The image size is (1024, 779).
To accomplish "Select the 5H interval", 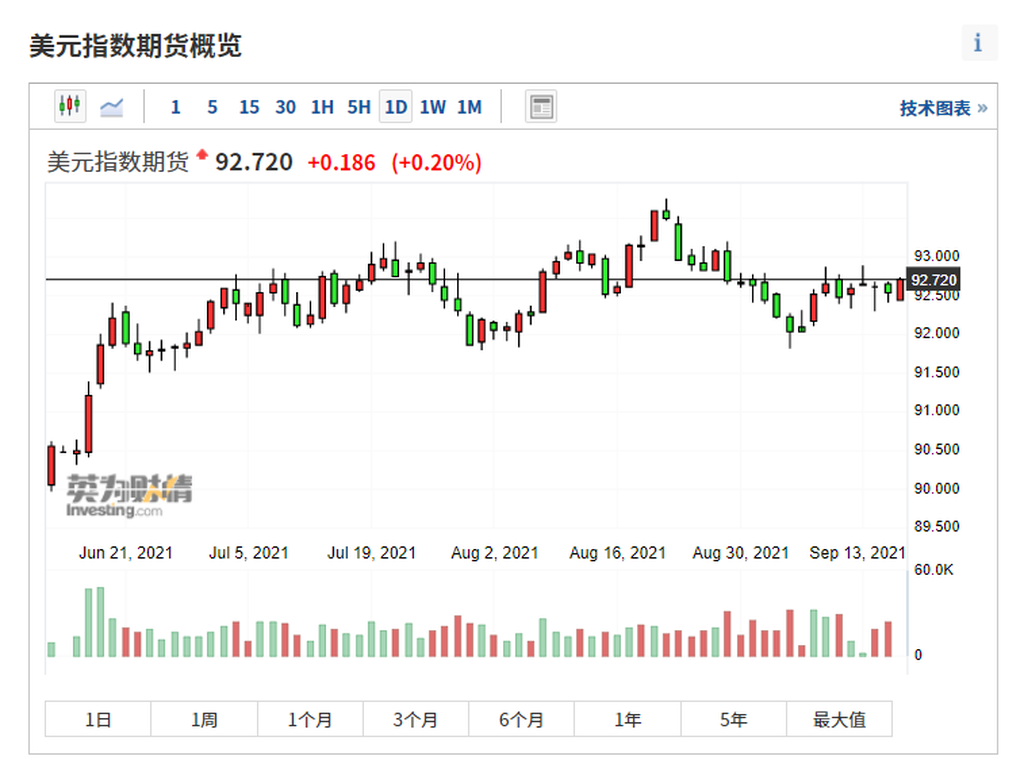I will coord(359,107).
